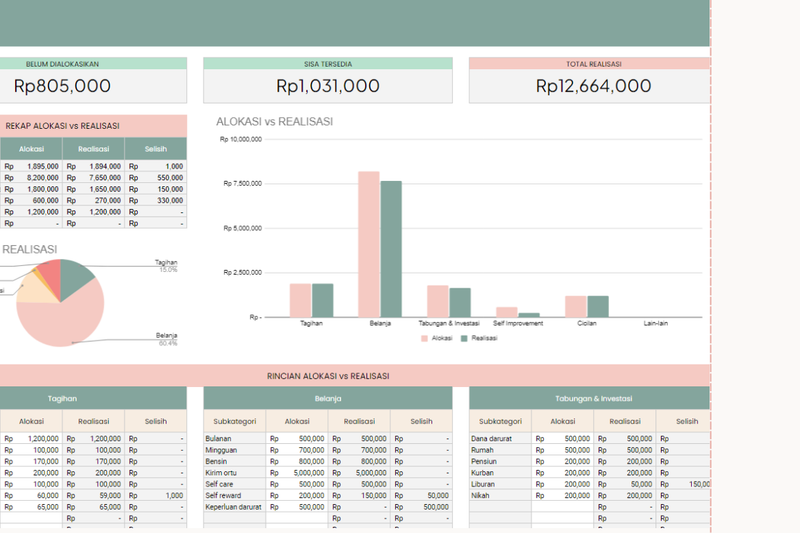The width and height of the screenshot is (800, 533).
Task: Select the Rp12,664,000 Total Realisasi value
Action: point(593,86)
